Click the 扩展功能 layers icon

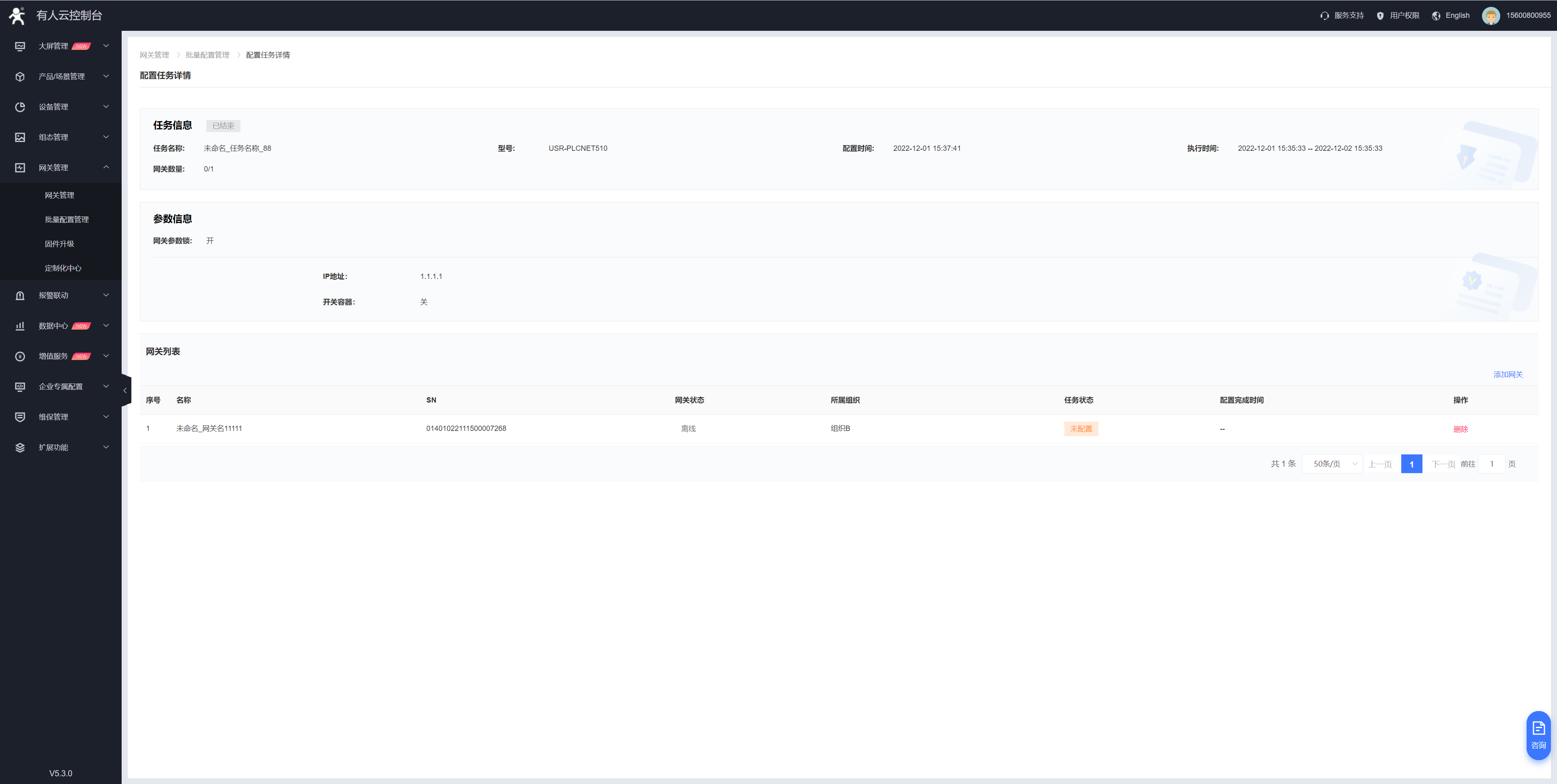click(20, 447)
